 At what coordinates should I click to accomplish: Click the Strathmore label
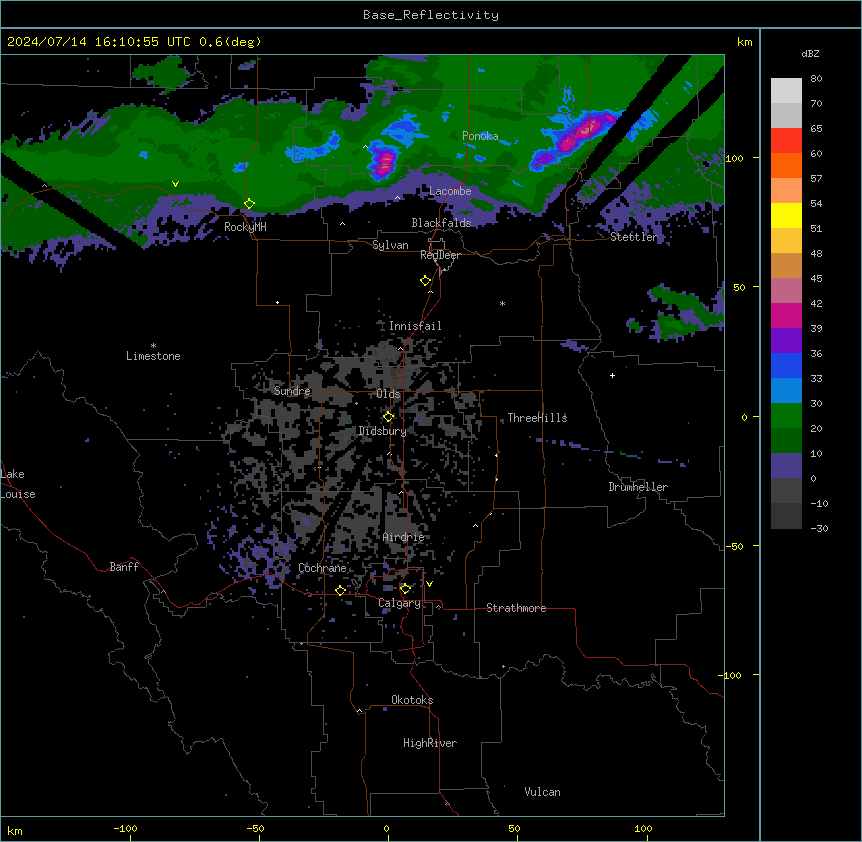(x=516, y=608)
